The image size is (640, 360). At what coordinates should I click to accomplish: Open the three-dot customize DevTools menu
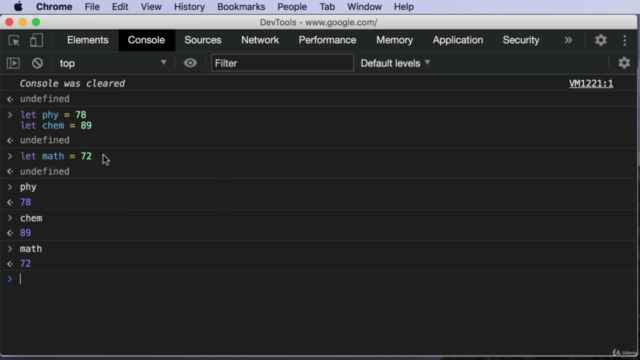click(x=624, y=40)
